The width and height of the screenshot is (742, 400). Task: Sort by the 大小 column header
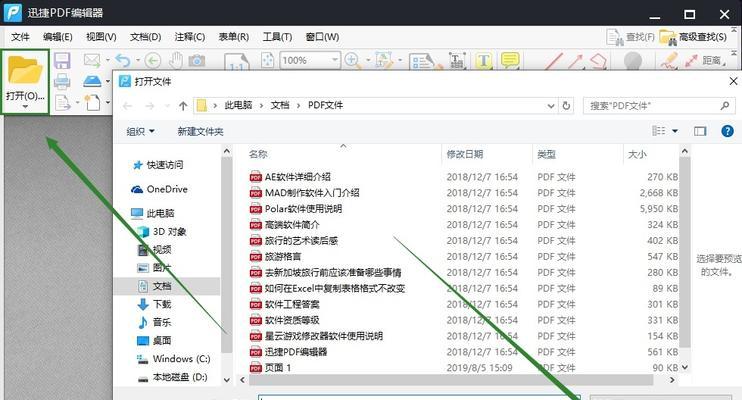(x=637, y=154)
